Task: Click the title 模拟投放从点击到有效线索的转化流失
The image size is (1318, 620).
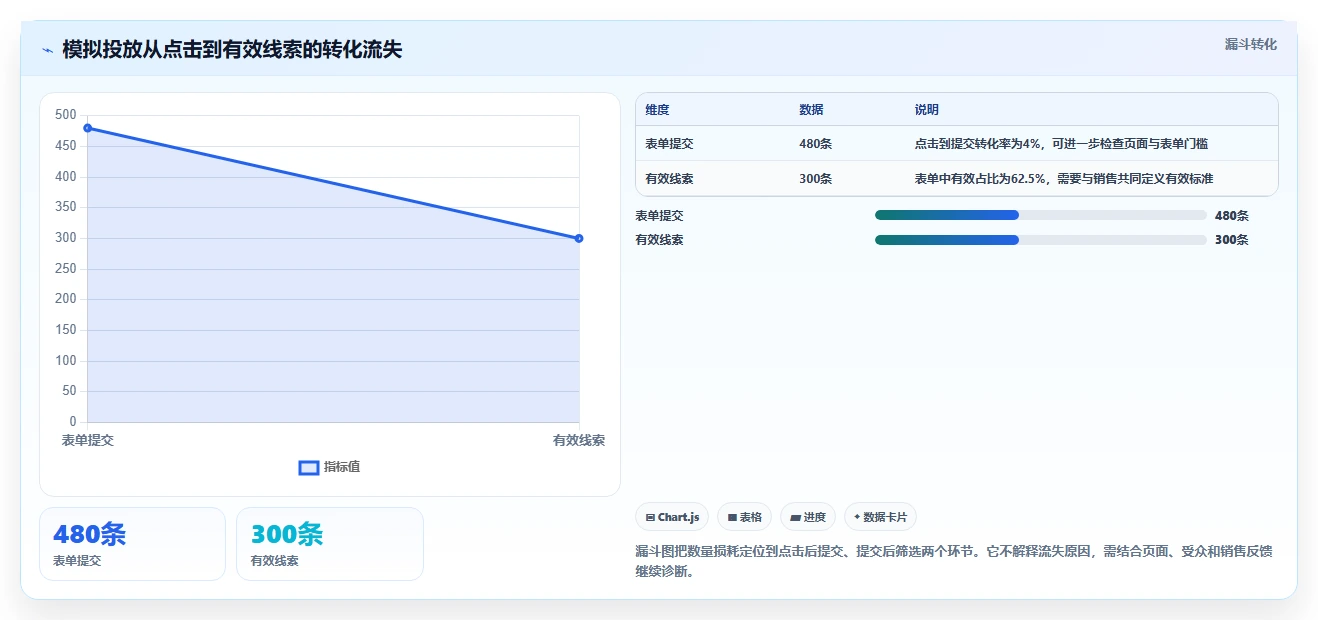Action: pyautogui.click(x=232, y=49)
